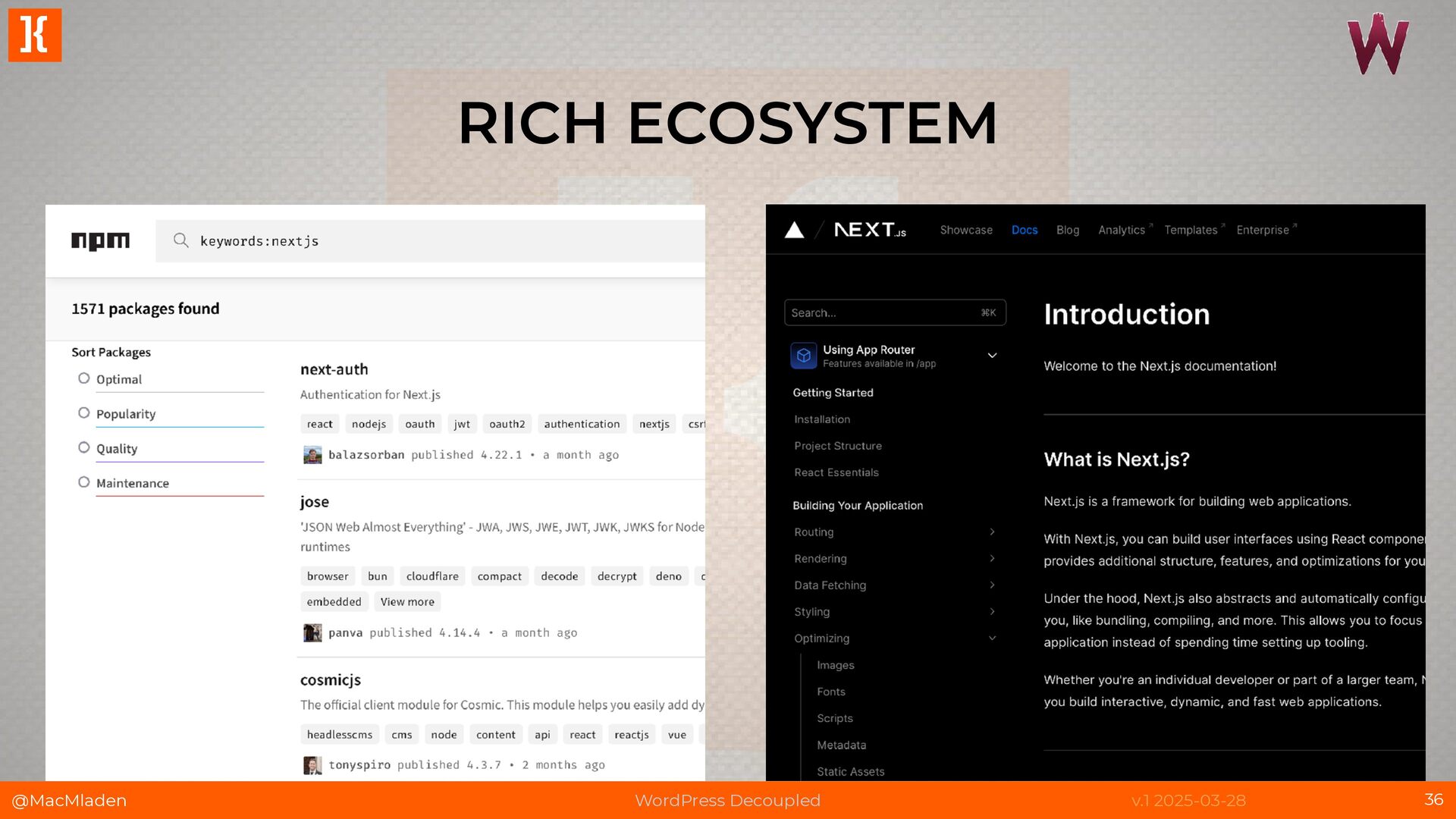Open tonyspiro's publisher profile

coord(359,765)
